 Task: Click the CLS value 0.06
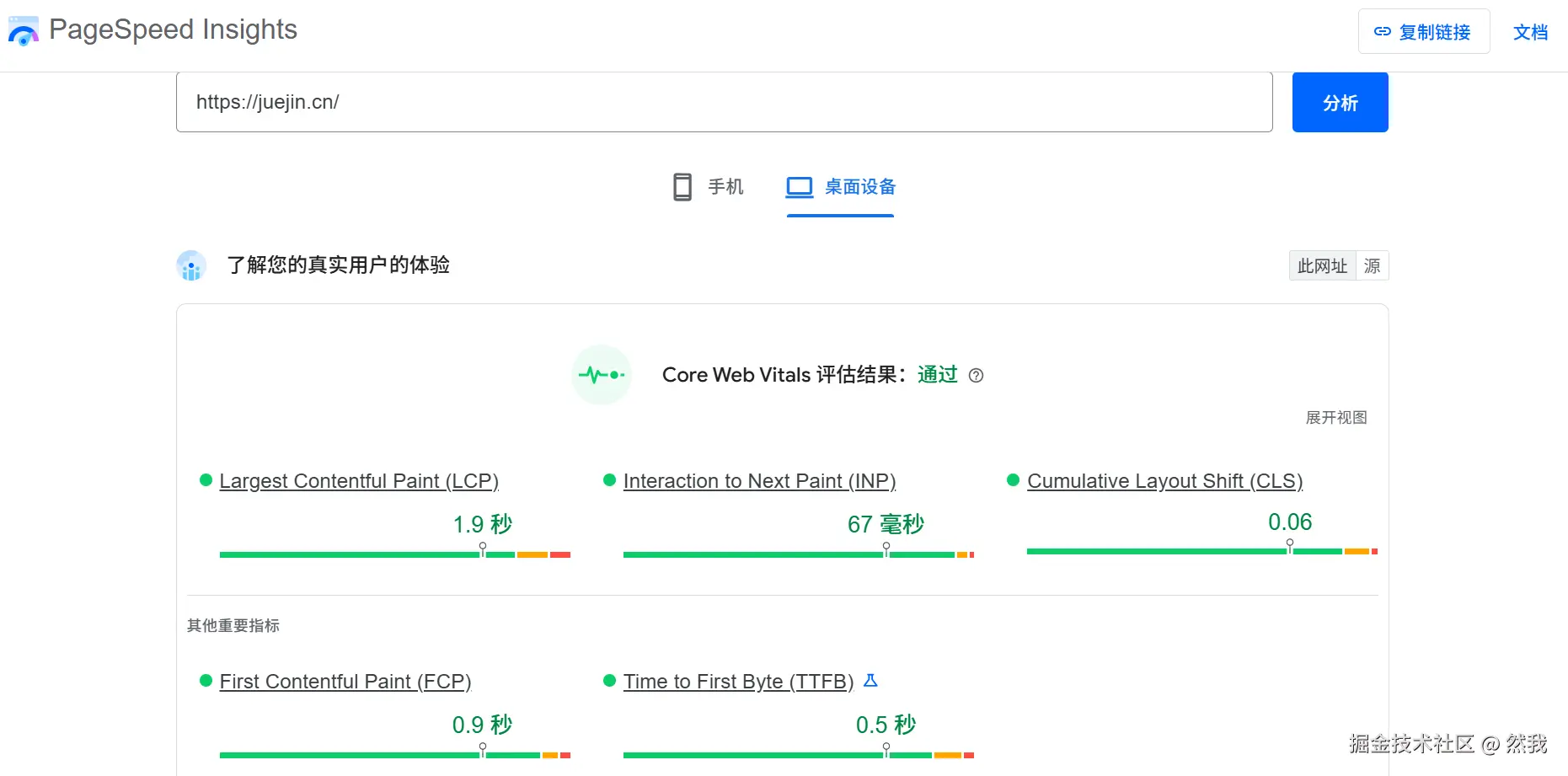(1290, 522)
